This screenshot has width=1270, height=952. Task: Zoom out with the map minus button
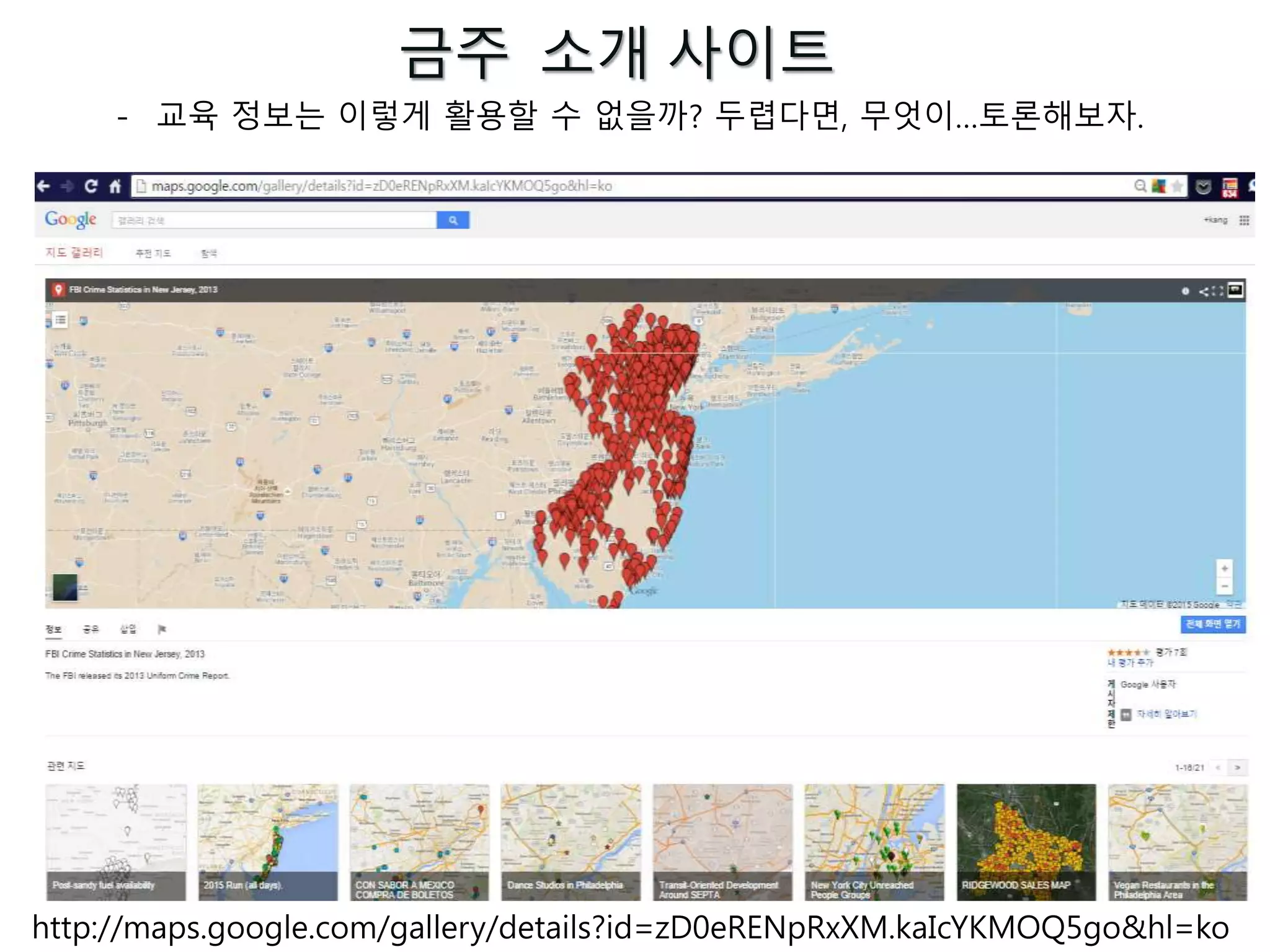pos(1224,586)
